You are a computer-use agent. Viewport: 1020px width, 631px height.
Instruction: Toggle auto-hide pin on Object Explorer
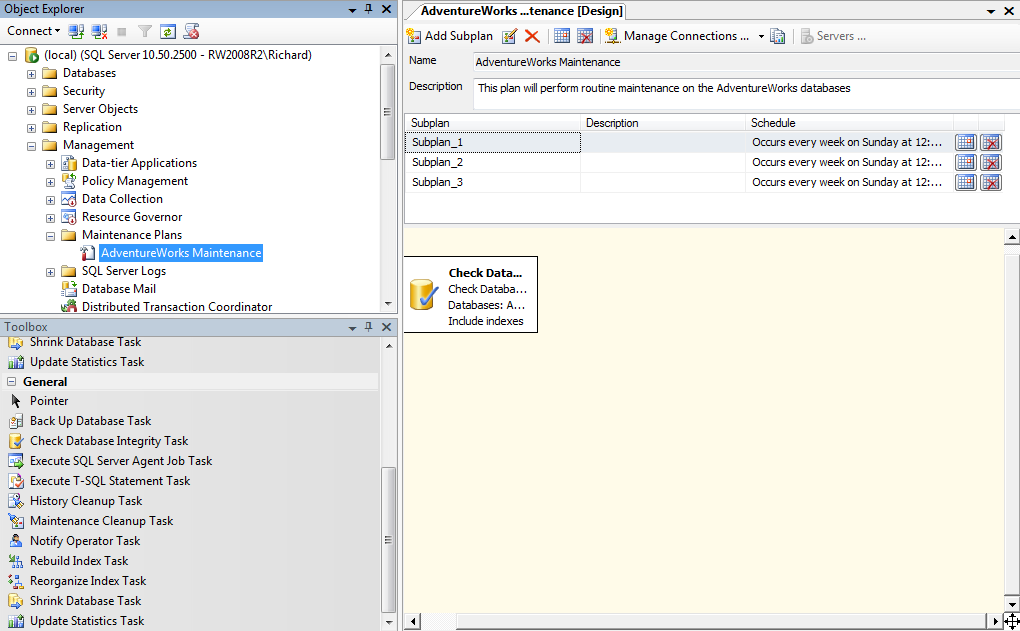[x=369, y=9]
